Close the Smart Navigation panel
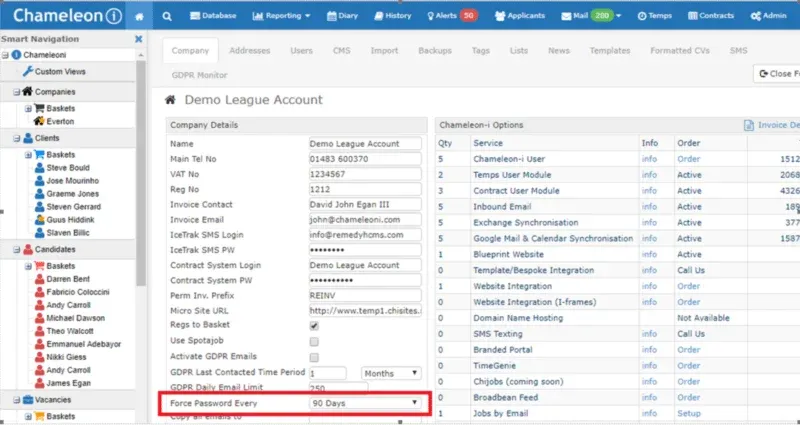The height and width of the screenshot is (425, 800). (x=138, y=39)
